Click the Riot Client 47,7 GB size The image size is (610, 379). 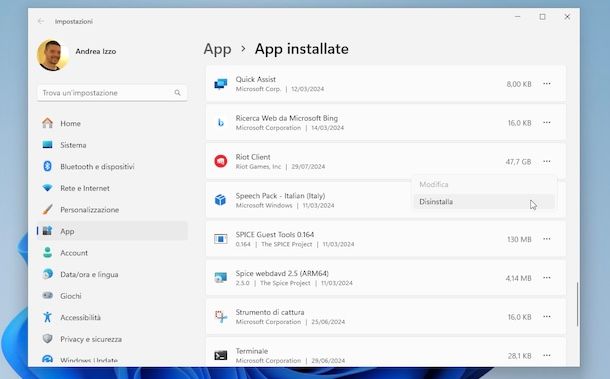[x=518, y=161]
